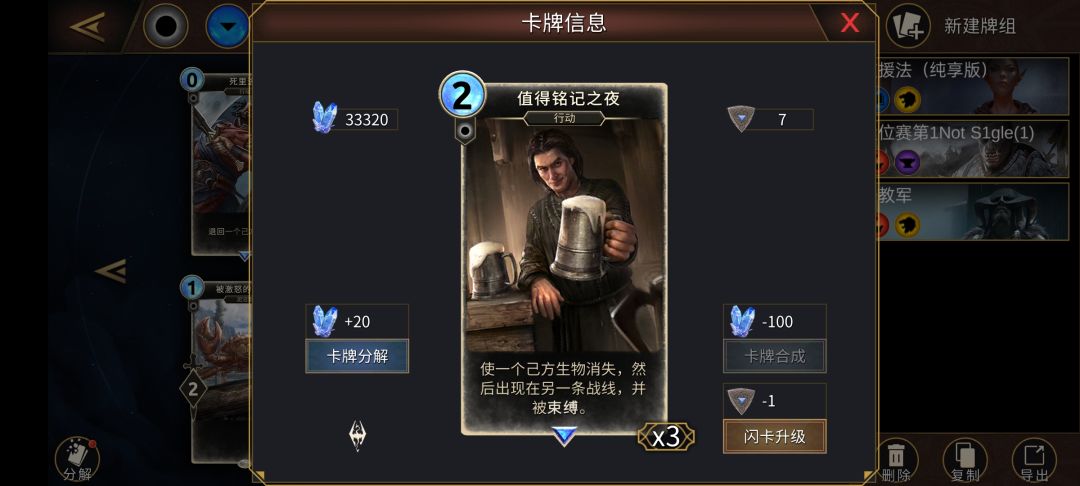Click the 分解 icon at bottom left
This screenshot has width=1080, height=486.
[x=77, y=459]
